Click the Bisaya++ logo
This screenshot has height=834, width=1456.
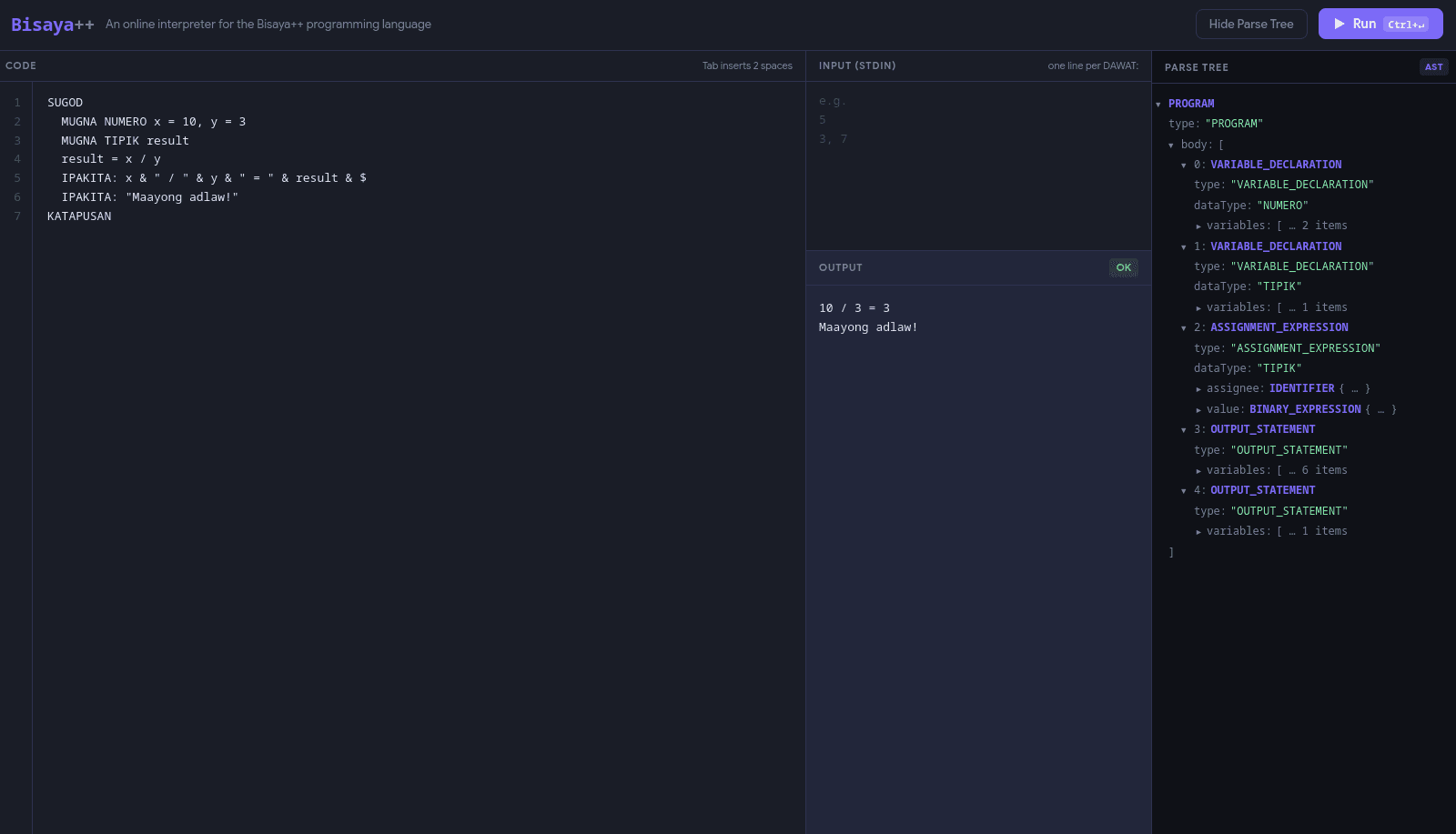[x=52, y=25]
